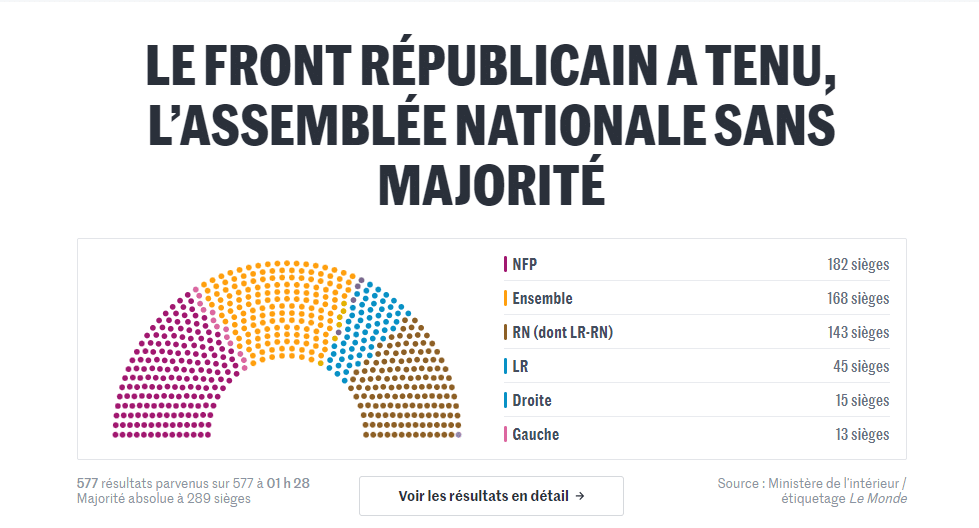Click the brown marker beside RN (dont LR-RN)

505,332
